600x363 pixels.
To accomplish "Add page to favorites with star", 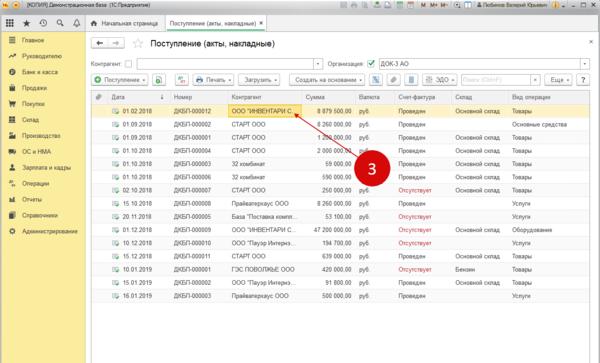I will (138, 44).
